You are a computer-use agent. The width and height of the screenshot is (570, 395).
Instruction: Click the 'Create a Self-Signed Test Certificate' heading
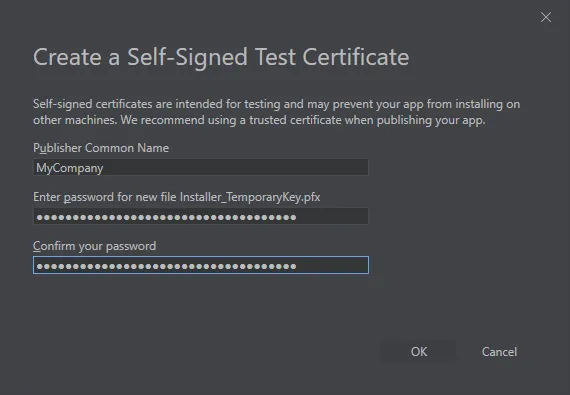[x=221, y=57]
